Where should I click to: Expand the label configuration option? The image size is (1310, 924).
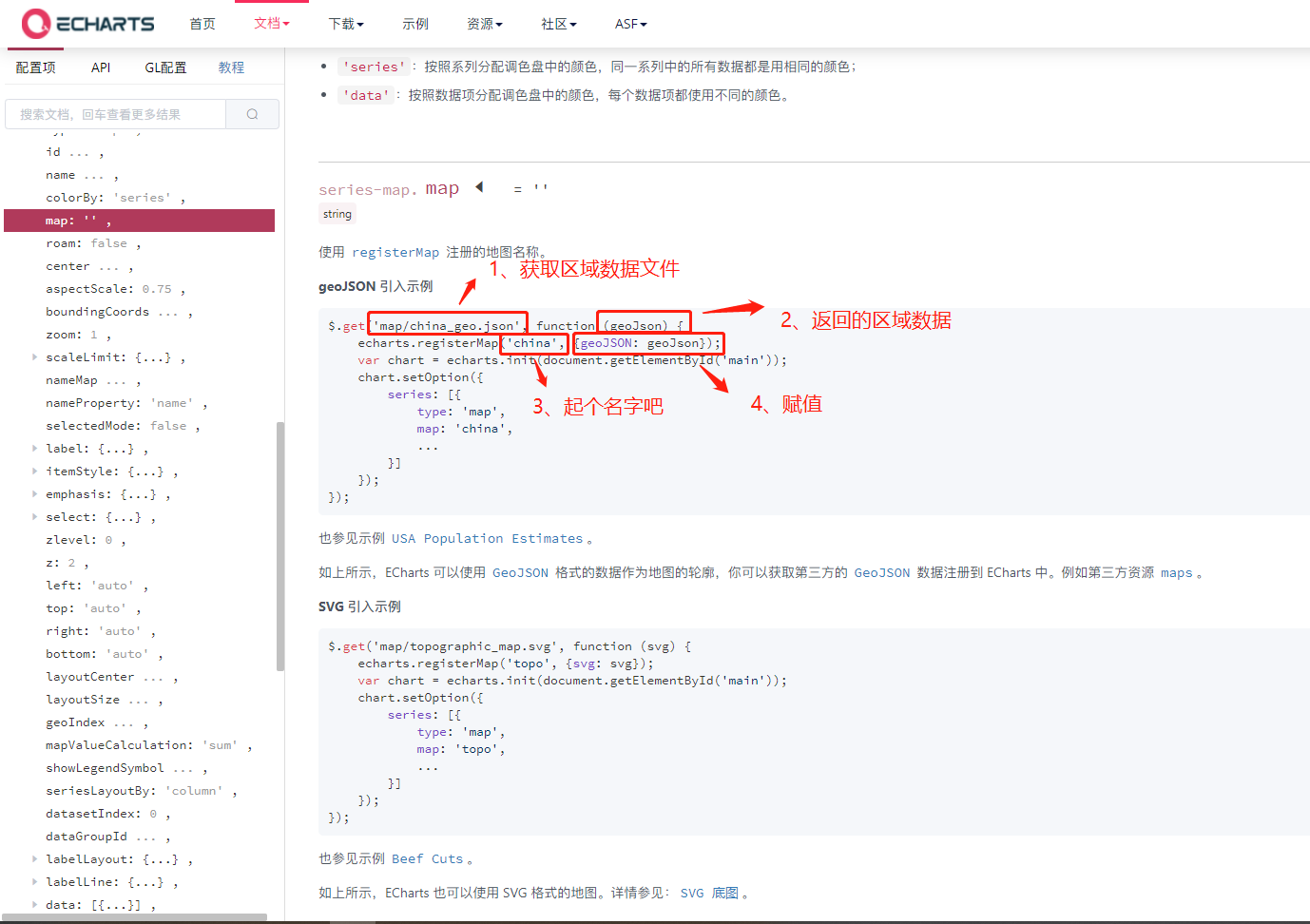coord(34,448)
